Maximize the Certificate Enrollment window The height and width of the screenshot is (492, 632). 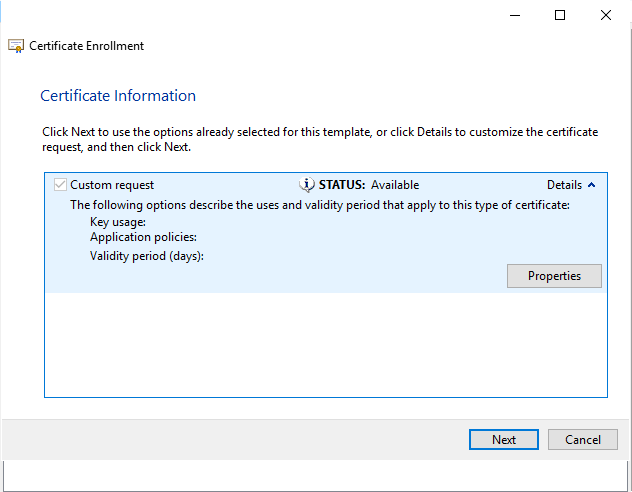560,15
